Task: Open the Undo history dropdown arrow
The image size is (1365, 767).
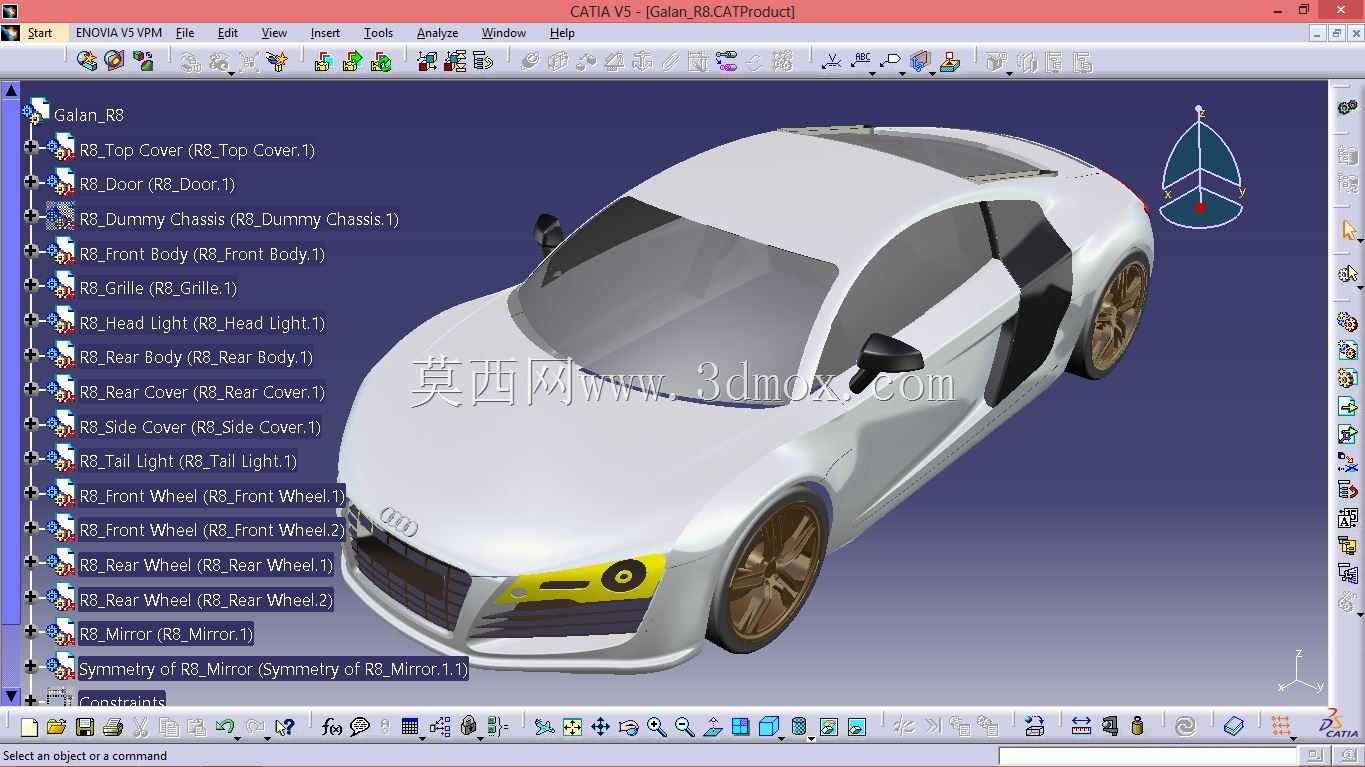Action: [x=236, y=737]
